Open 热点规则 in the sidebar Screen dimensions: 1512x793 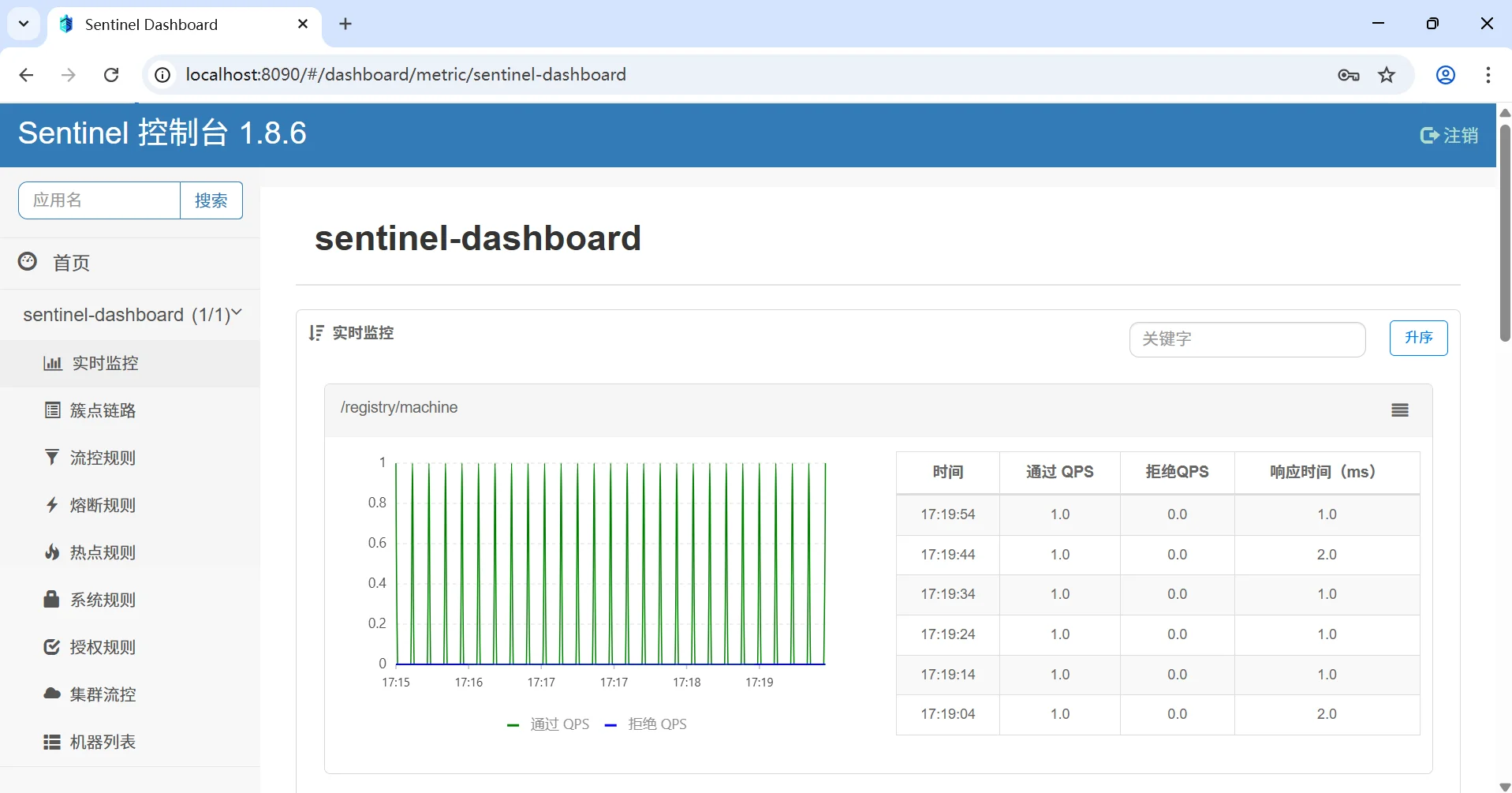click(130, 552)
